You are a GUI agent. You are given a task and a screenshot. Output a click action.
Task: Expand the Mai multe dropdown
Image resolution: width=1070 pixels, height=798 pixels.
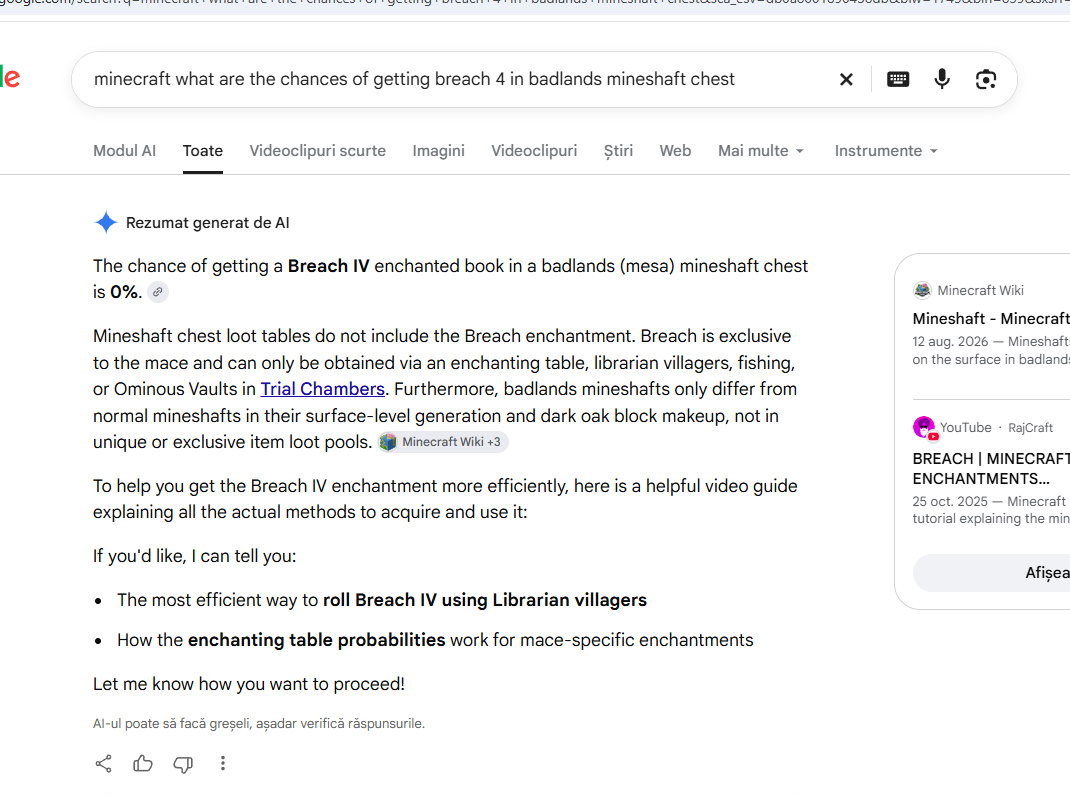click(761, 151)
